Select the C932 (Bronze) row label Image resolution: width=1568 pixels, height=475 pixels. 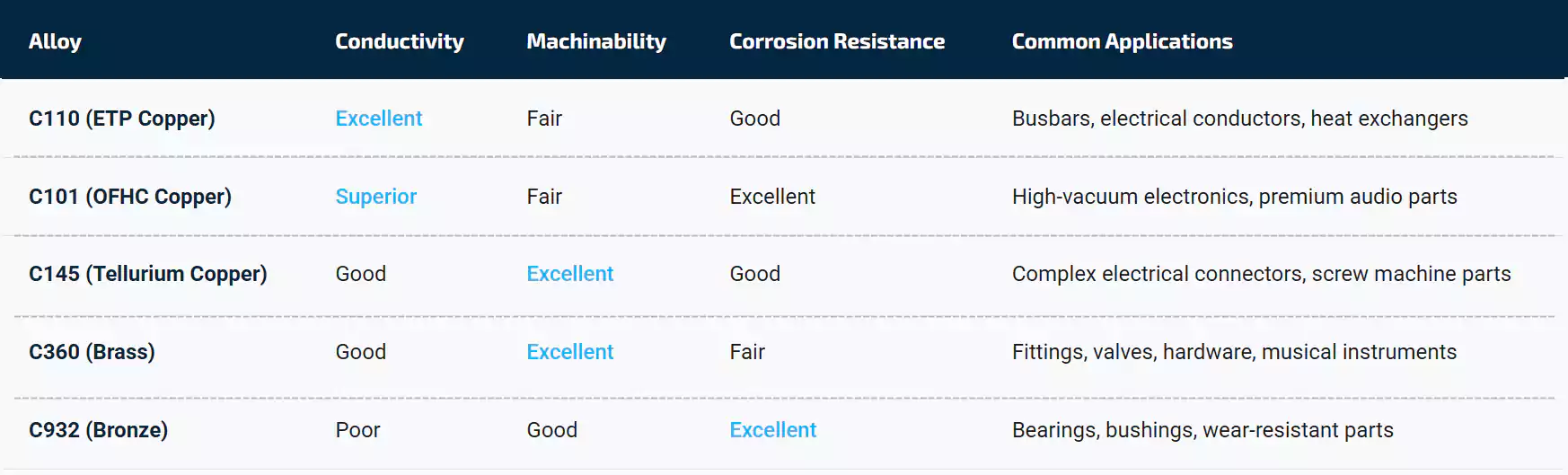point(99,430)
